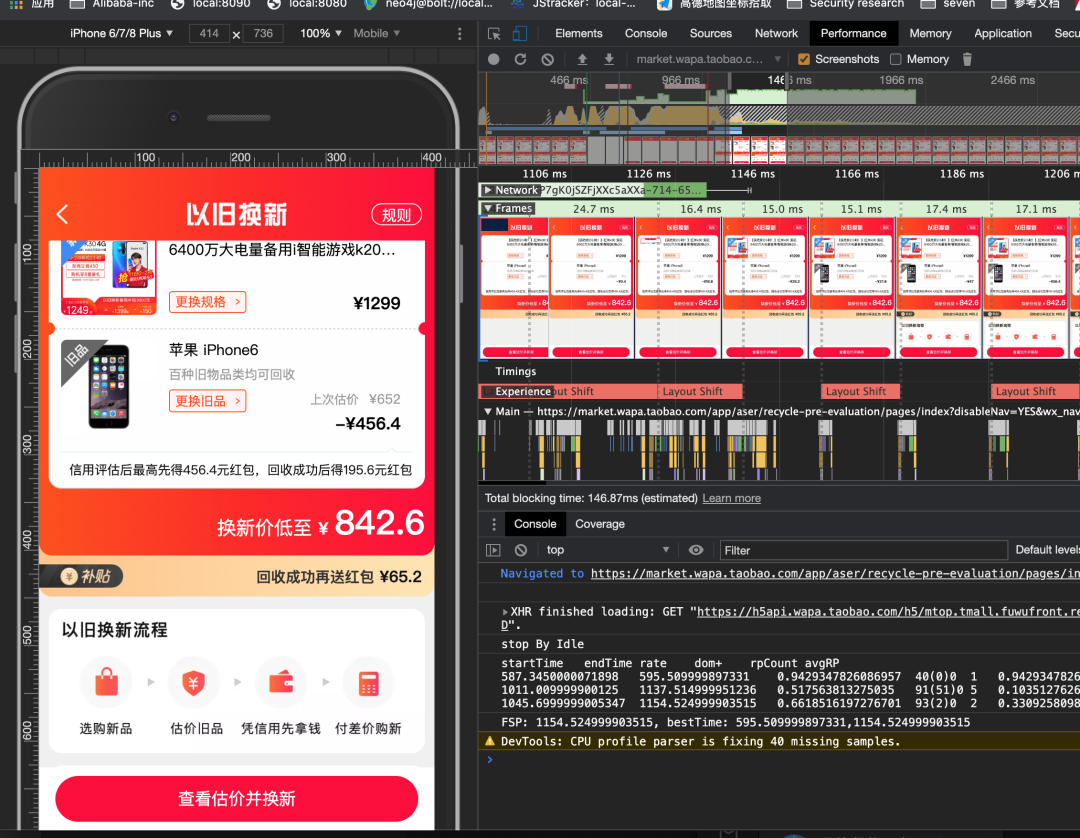The width and height of the screenshot is (1080, 838).
Task: Open the Default levels dropdown
Action: pos(1047,549)
